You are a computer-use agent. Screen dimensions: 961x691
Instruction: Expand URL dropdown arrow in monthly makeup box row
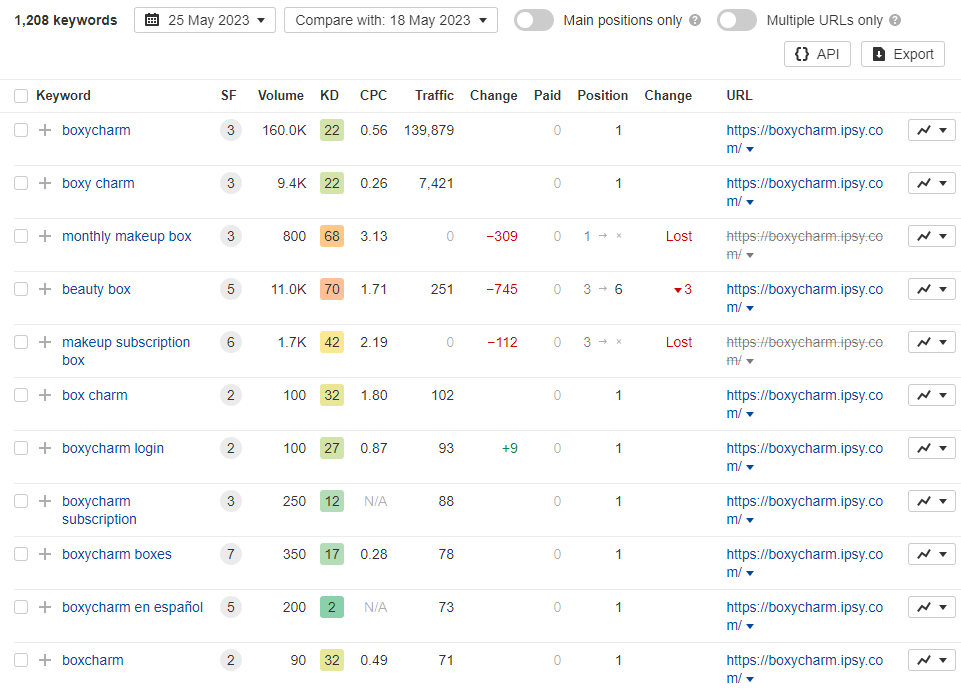(750, 255)
